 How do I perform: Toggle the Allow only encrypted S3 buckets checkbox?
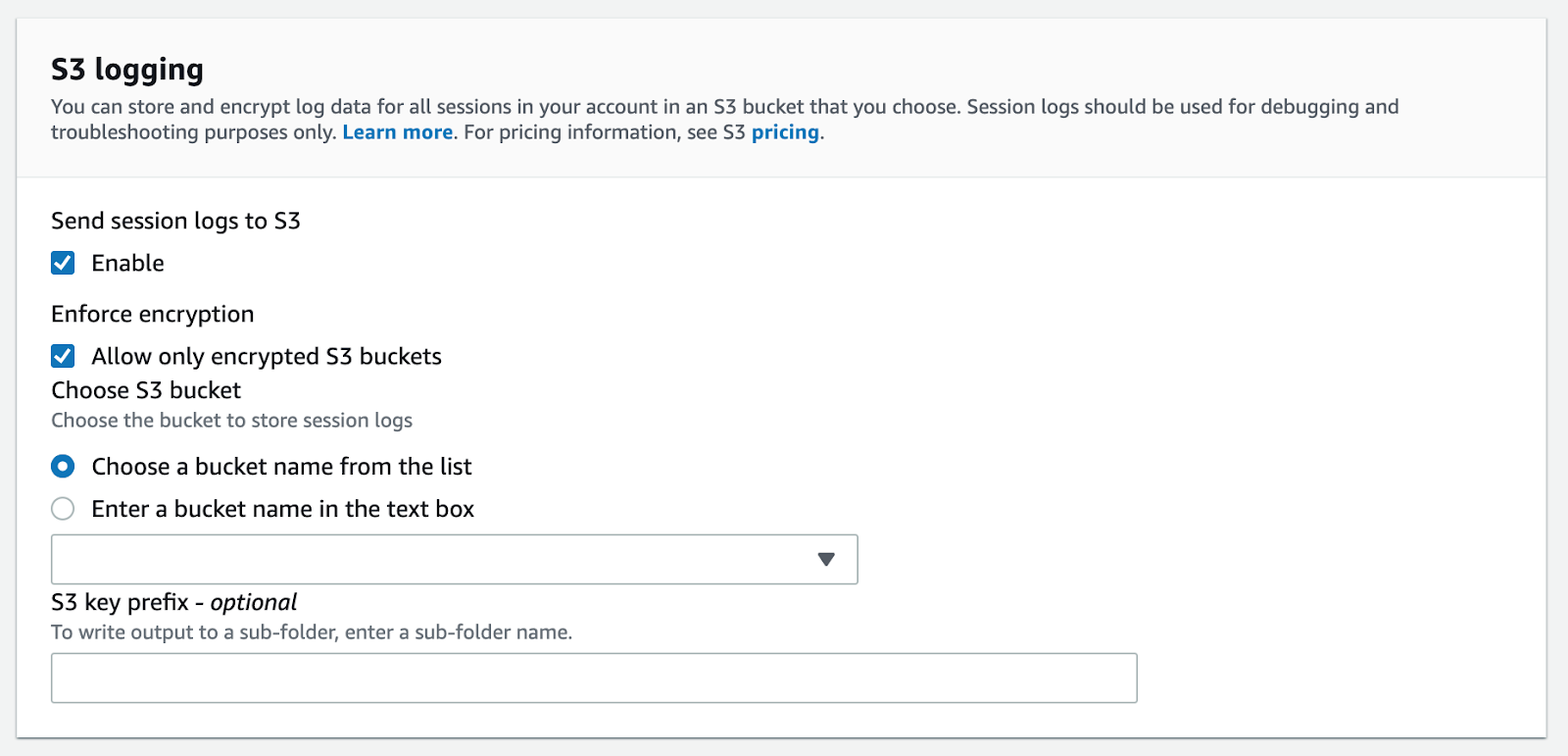click(63, 356)
